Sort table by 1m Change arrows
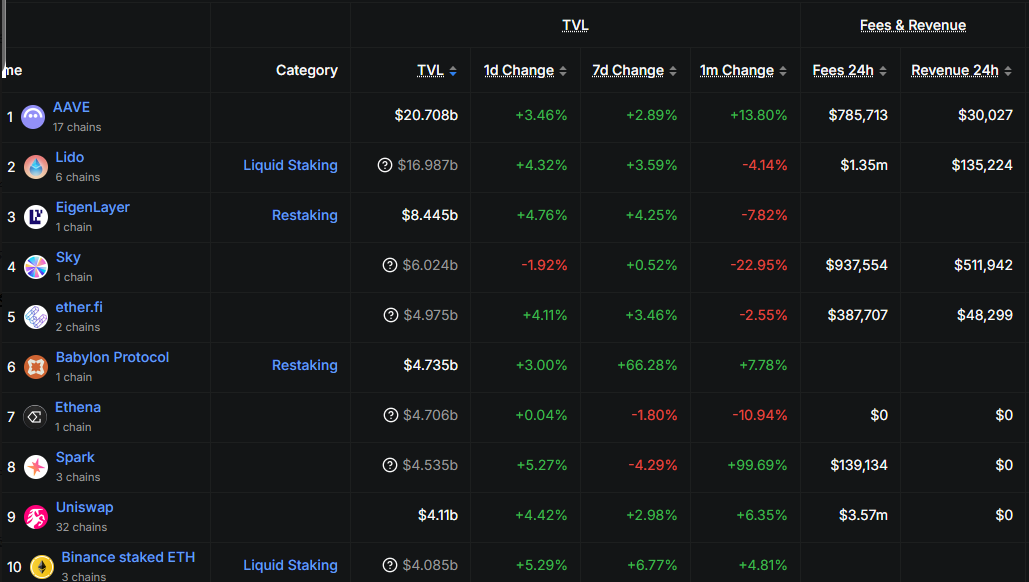 [x=782, y=71]
